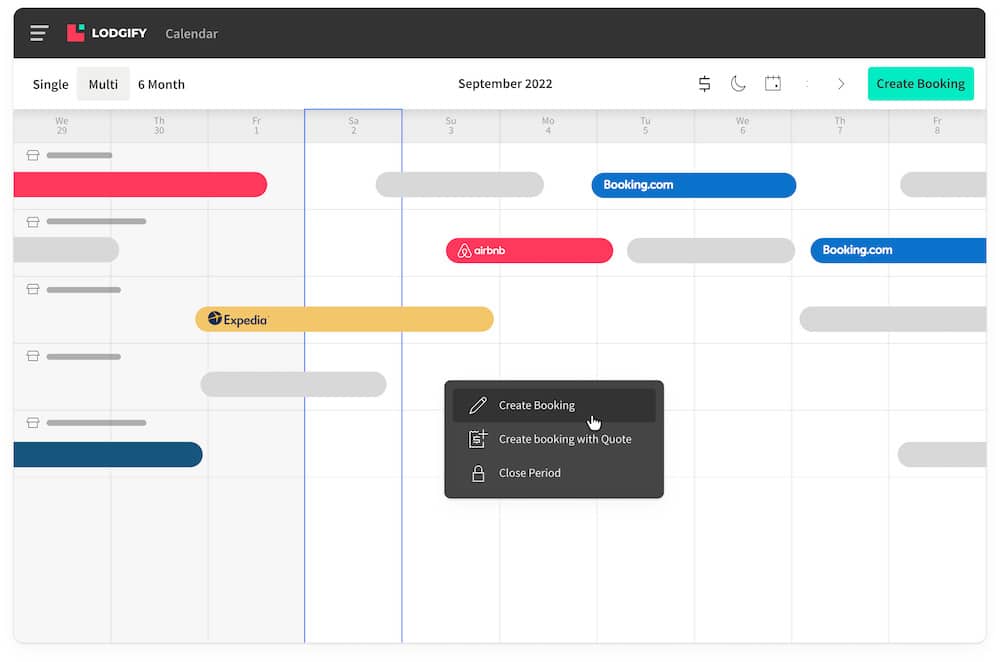
Task: Switch to Multi calendar view
Action: click(x=103, y=84)
